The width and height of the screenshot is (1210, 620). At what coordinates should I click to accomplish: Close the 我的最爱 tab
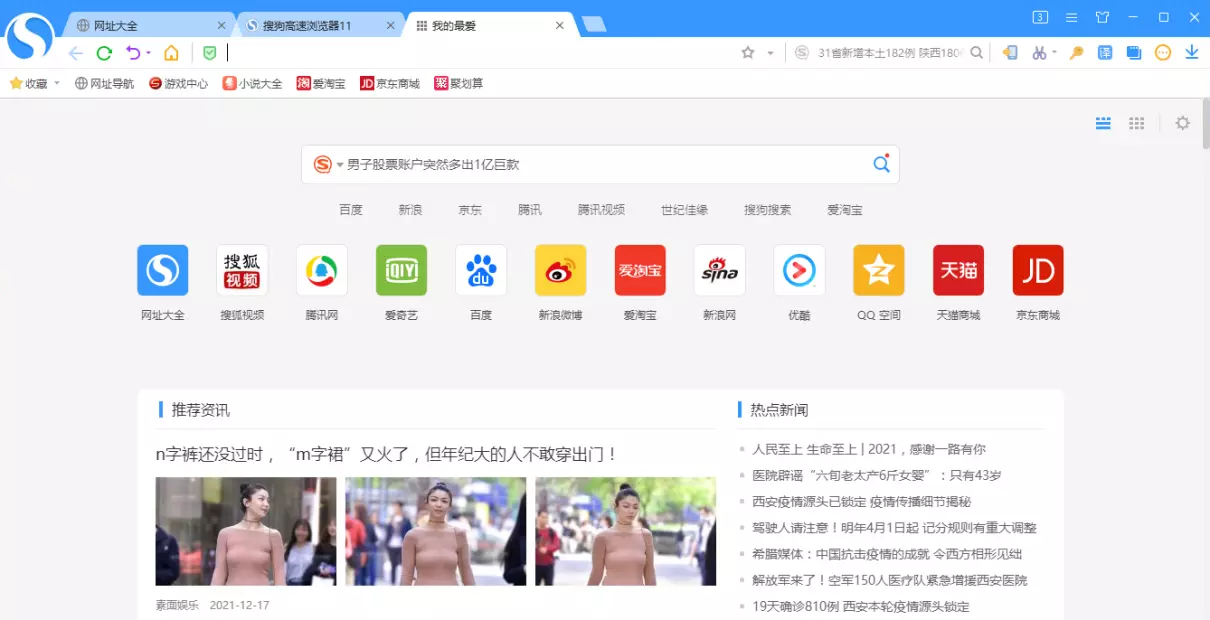point(560,25)
